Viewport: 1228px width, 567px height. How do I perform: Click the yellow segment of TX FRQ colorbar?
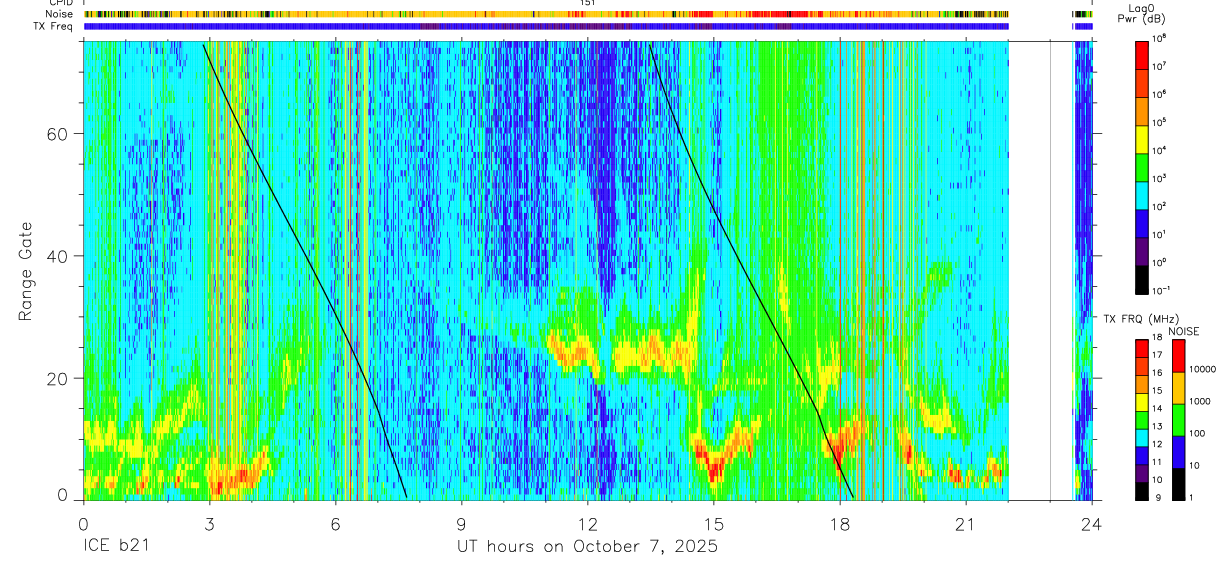point(1141,402)
